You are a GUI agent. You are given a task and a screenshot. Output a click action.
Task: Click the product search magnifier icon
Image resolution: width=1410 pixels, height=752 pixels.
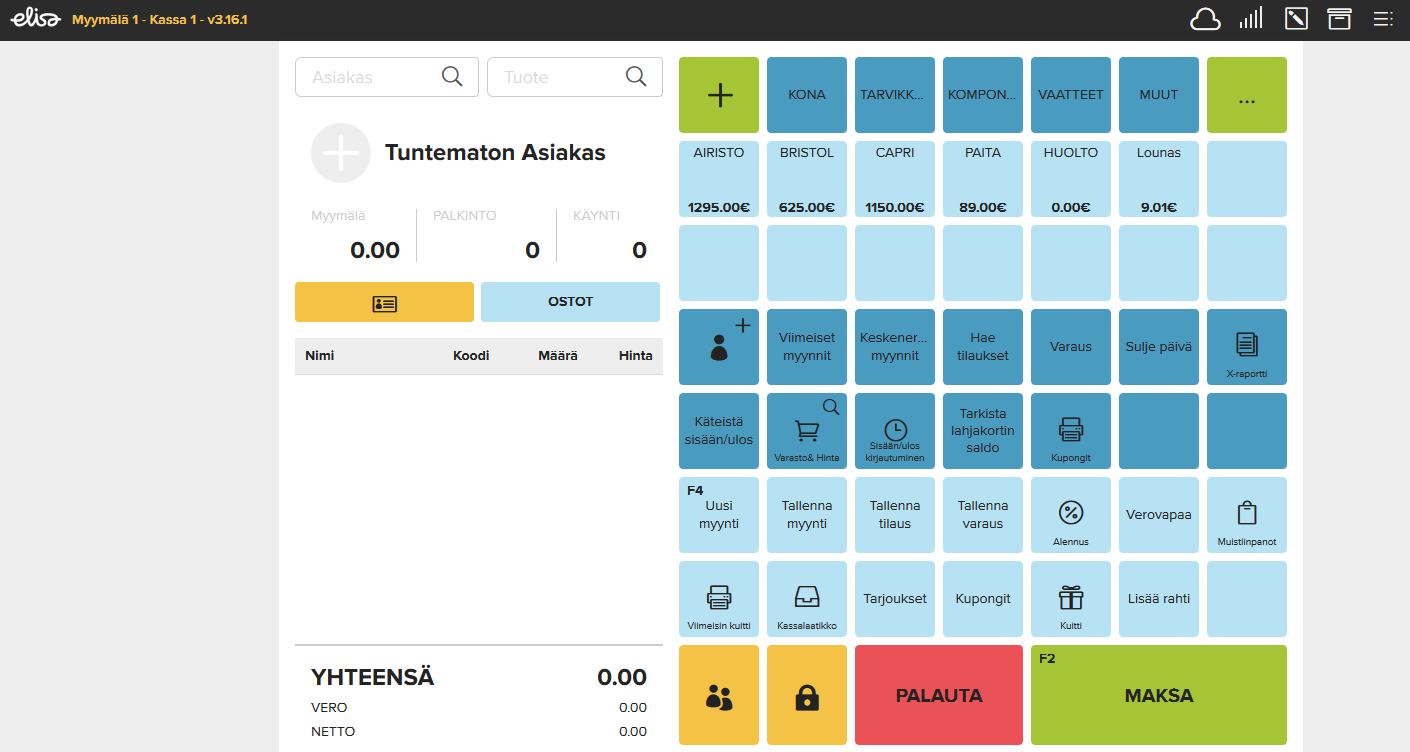click(636, 77)
